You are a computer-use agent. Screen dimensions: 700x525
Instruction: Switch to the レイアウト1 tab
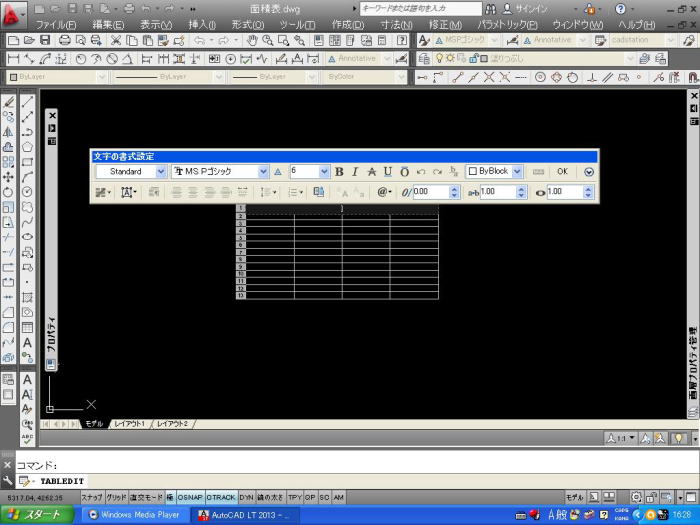(130, 424)
